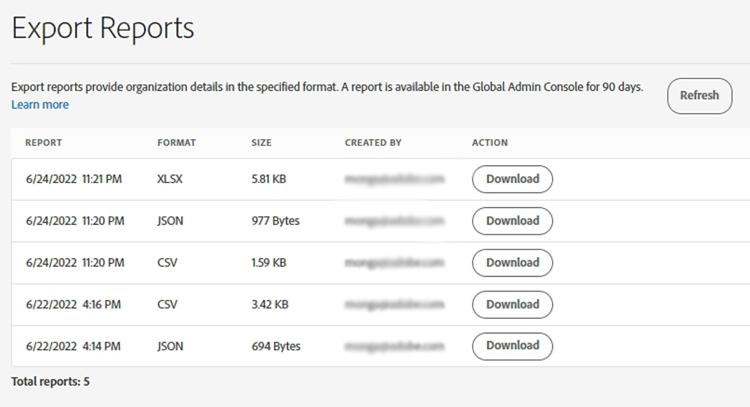Click the ACTION column header
The image size is (750, 407).
click(x=490, y=143)
